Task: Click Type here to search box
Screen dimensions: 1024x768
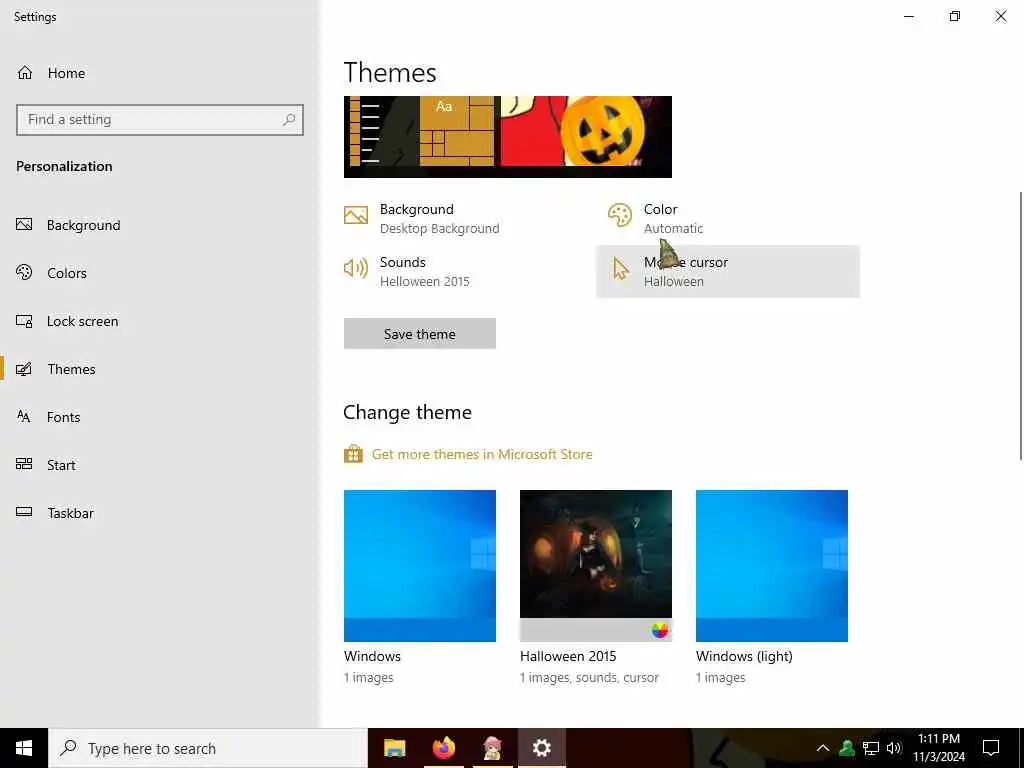Action: [x=208, y=748]
